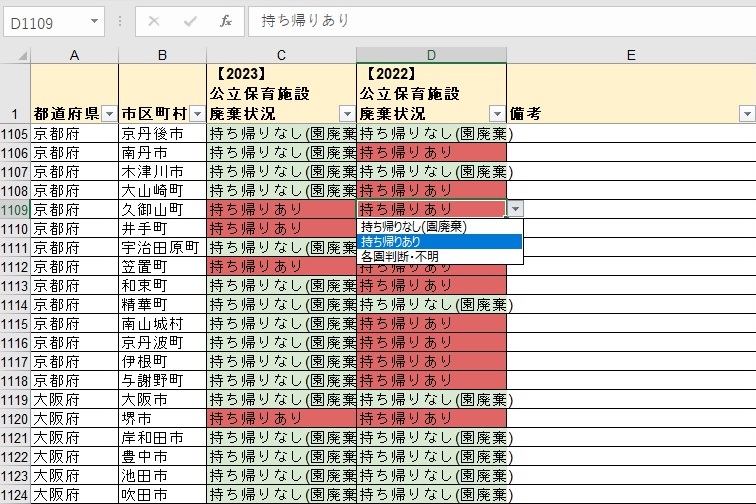
Task: Click cell 和束町
Action: click(x=162, y=286)
